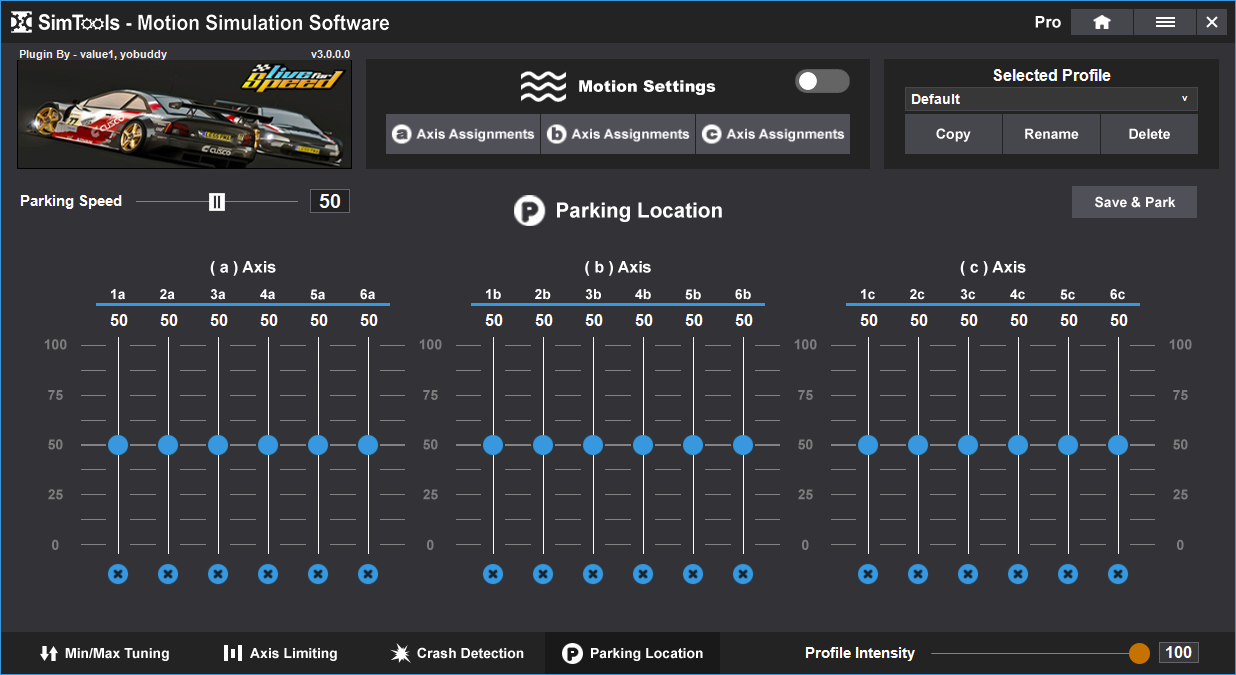Click the reset X icon under axis 1c
The width and height of the screenshot is (1236, 675).
click(x=868, y=574)
